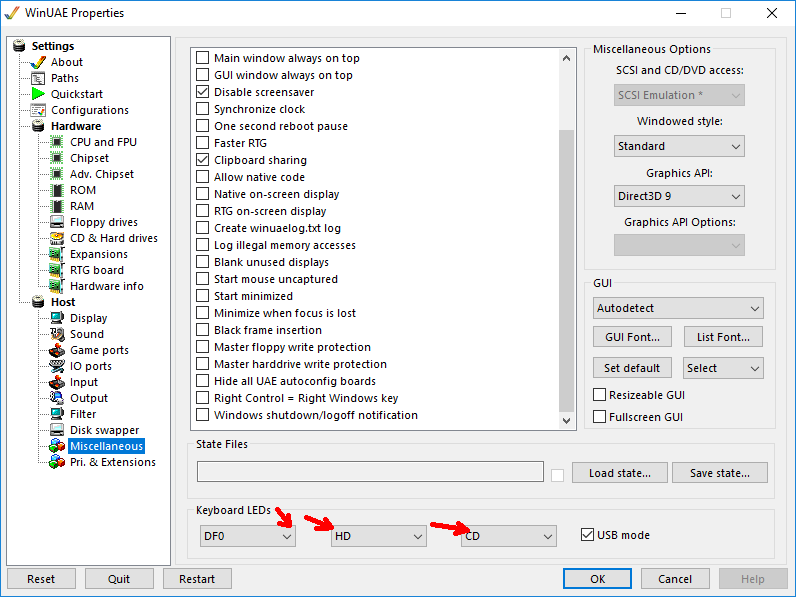This screenshot has width=796, height=597.
Task: Click the Sound speaker icon
Action: [x=57, y=334]
